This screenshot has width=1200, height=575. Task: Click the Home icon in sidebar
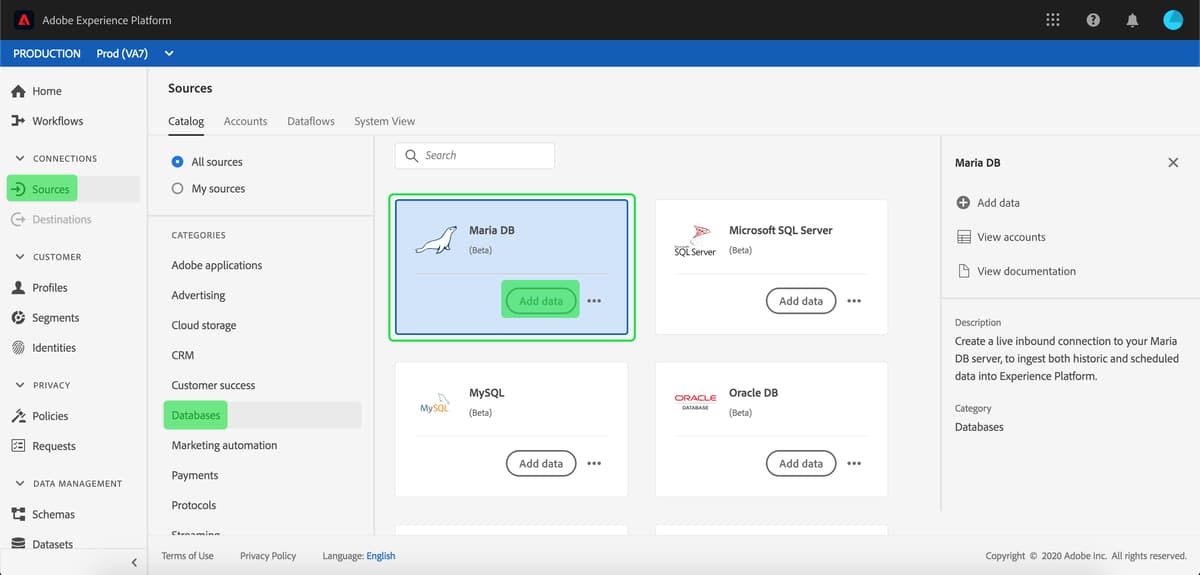pos(18,91)
